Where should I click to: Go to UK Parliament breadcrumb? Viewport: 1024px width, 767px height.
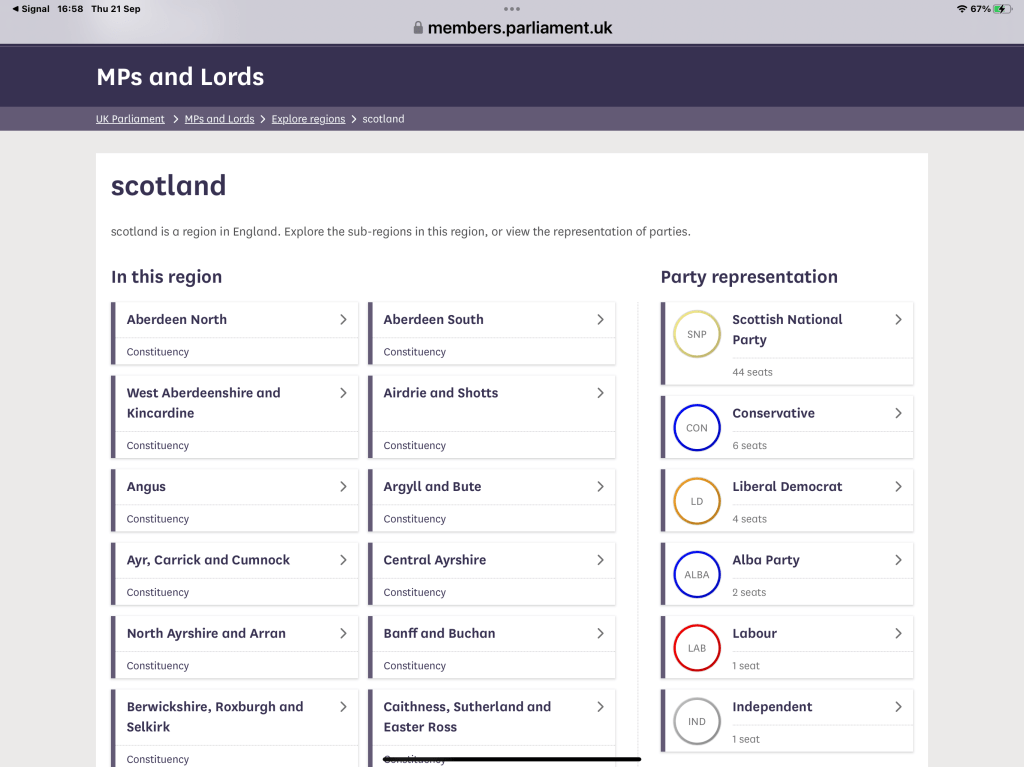click(130, 119)
